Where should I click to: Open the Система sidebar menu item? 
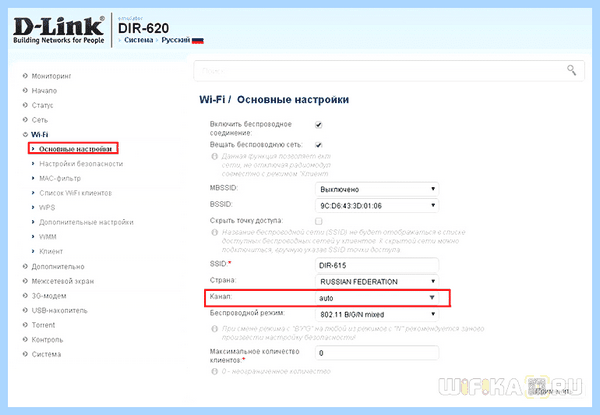tap(46, 355)
